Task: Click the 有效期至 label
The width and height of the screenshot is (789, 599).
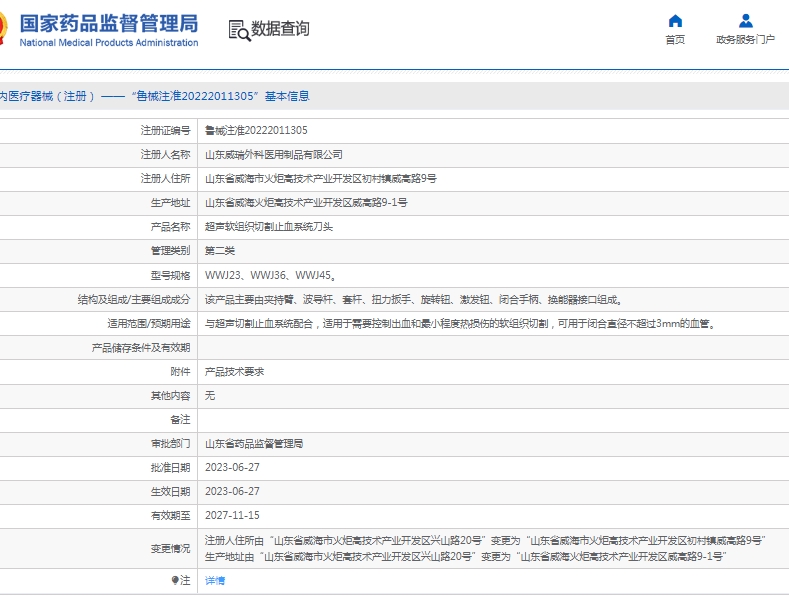Action: pyautogui.click(x=171, y=515)
